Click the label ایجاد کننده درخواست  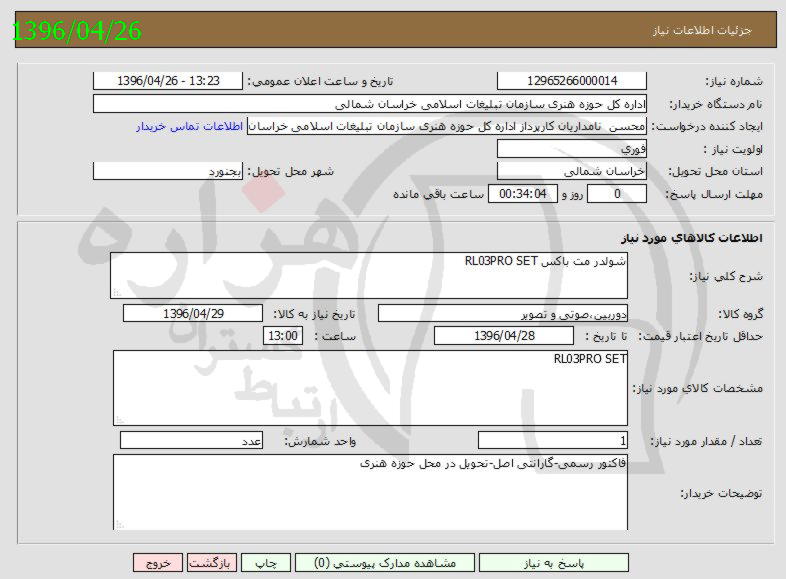coord(707,127)
